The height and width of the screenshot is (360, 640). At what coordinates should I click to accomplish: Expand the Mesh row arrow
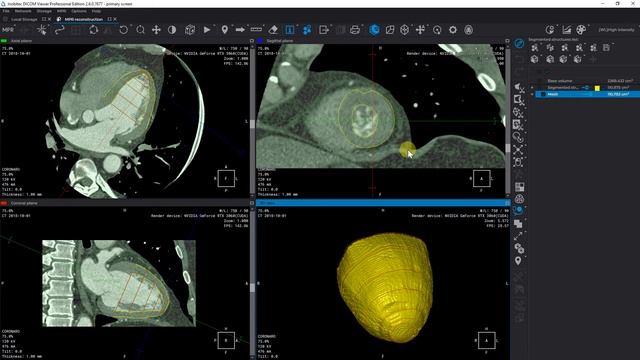[x=532, y=94]
